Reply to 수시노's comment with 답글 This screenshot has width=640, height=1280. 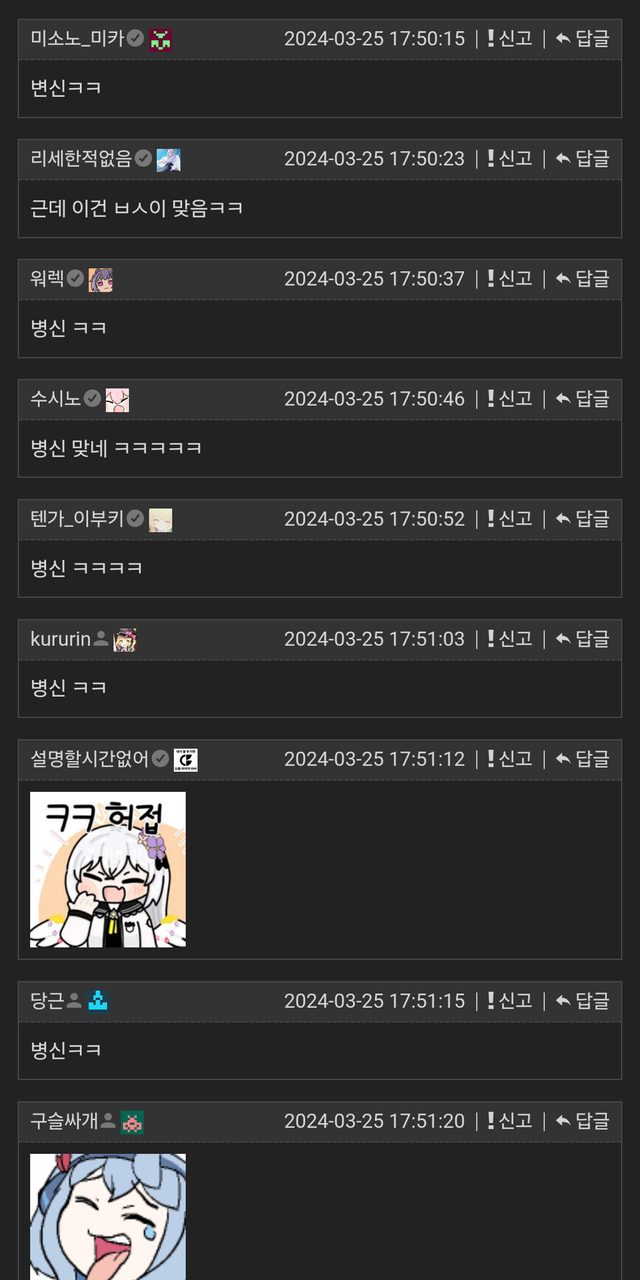(x=583, y=399)
